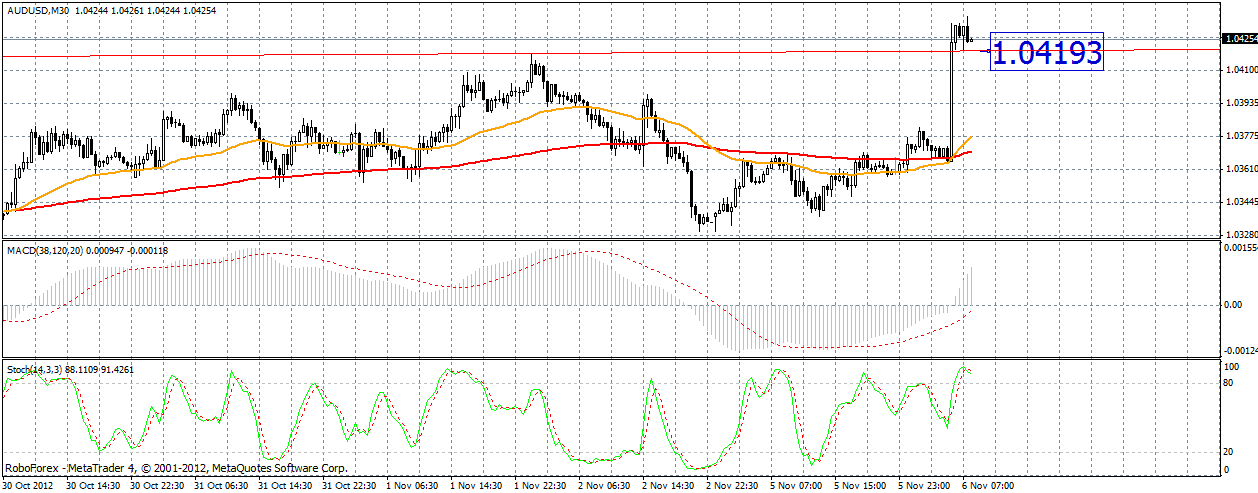Click the 5 Nov 15:00 time label
Image resolution: width=1258 pixels, height=493 pixels.
click(x=859, y=485)
